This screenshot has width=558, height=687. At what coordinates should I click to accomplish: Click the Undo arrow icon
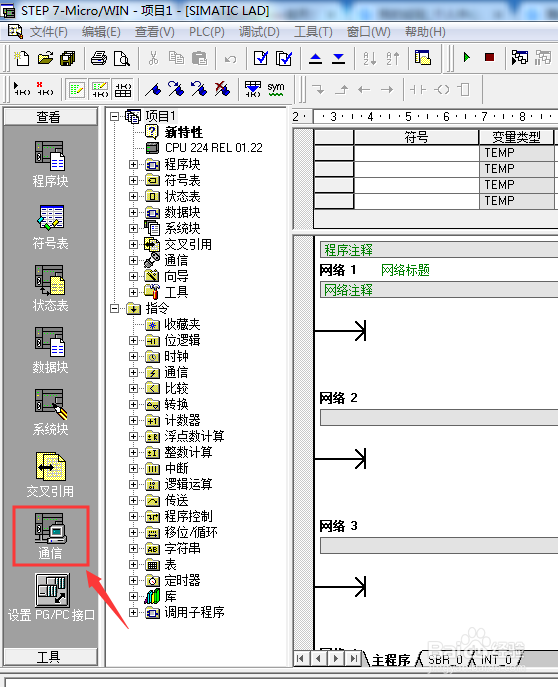[x=230, y=58]
